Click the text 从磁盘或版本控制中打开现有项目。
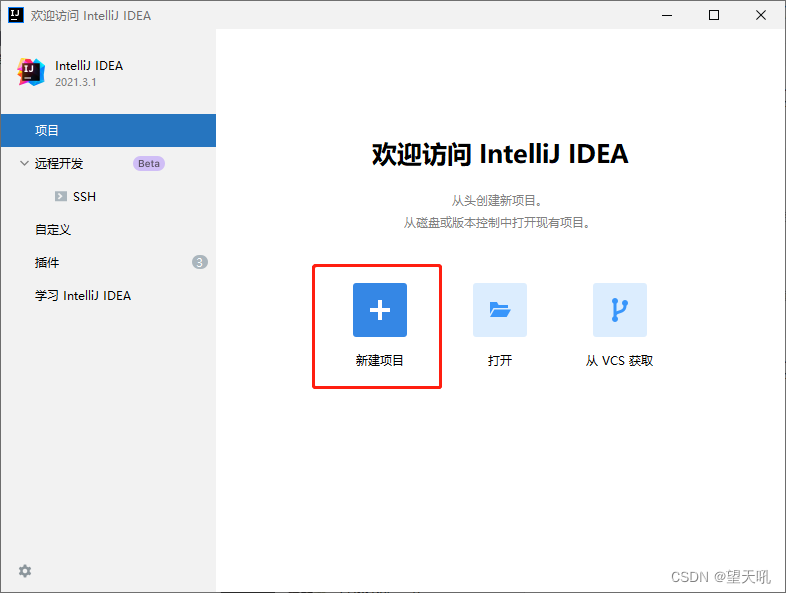Screen dimensions: 786x593 point(497,223)
